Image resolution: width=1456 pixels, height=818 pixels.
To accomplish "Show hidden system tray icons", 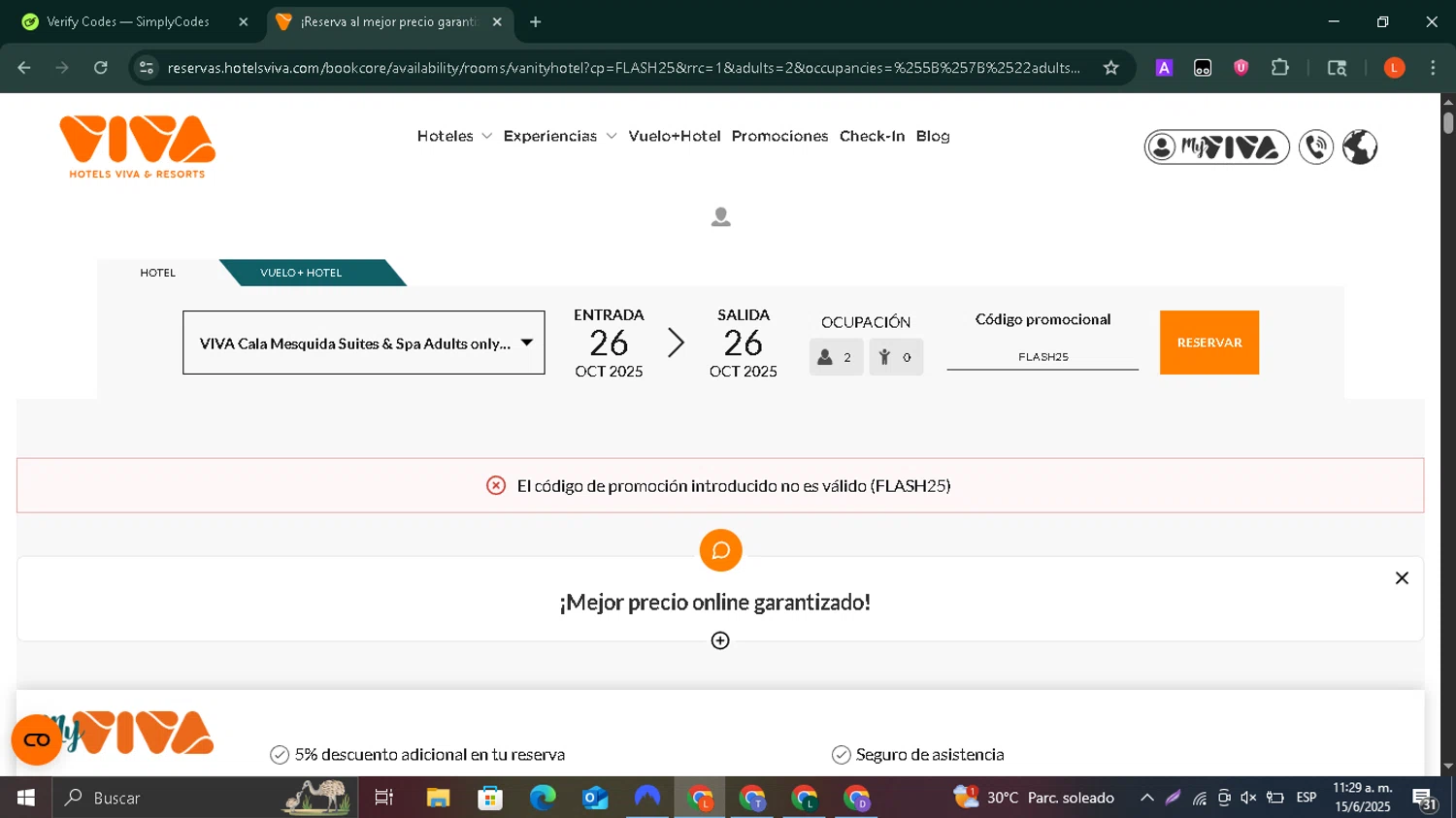I will [x=1146, y=798].
